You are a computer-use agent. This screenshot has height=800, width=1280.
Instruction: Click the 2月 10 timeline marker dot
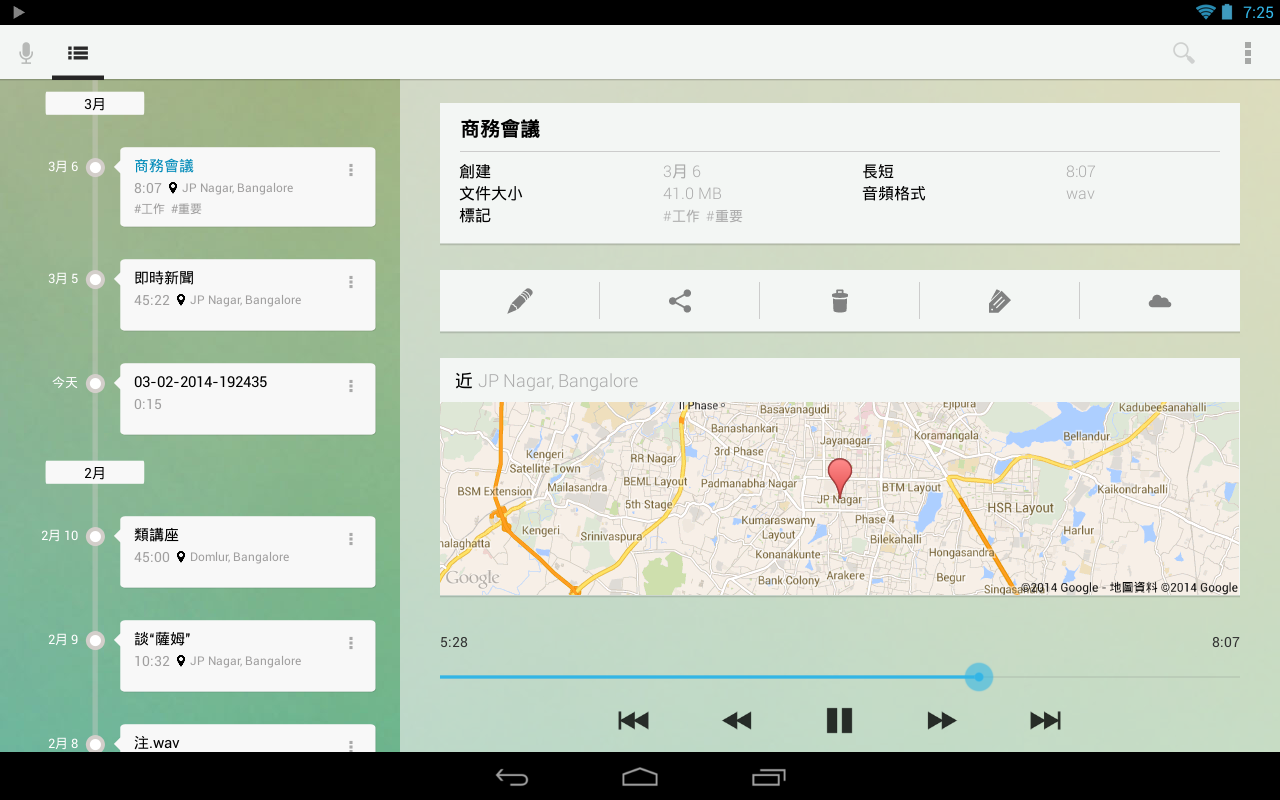pos(95,536)
